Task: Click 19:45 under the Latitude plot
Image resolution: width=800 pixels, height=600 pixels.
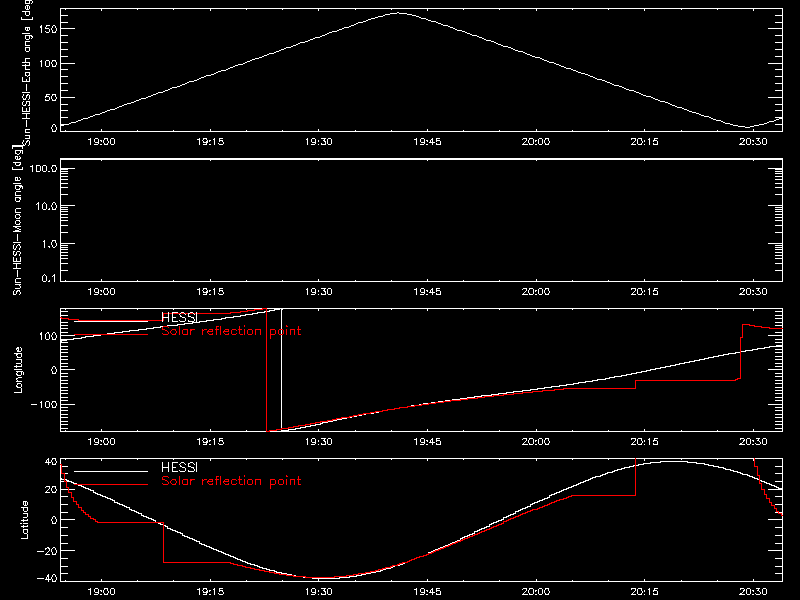Action: click(428, 591)
